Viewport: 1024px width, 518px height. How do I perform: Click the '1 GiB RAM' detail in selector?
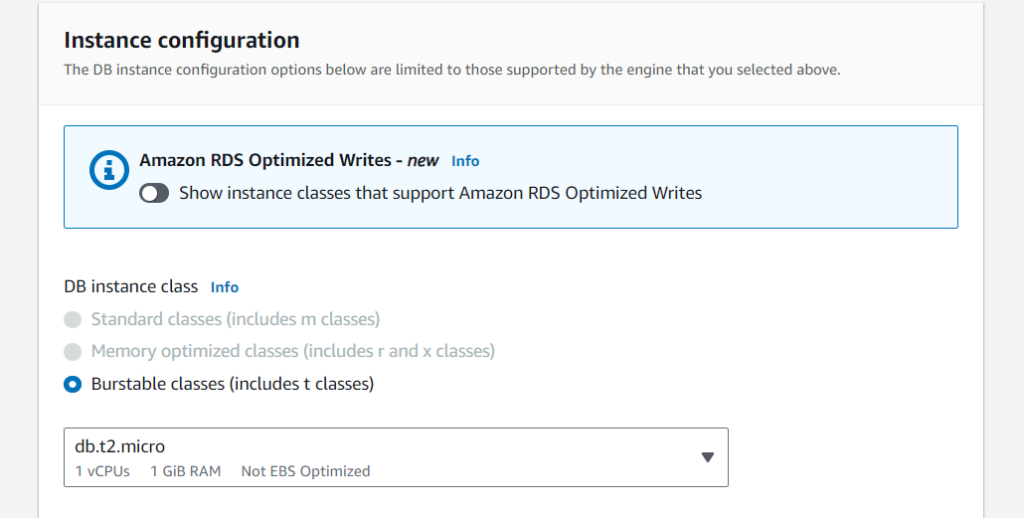click(185, 471)
